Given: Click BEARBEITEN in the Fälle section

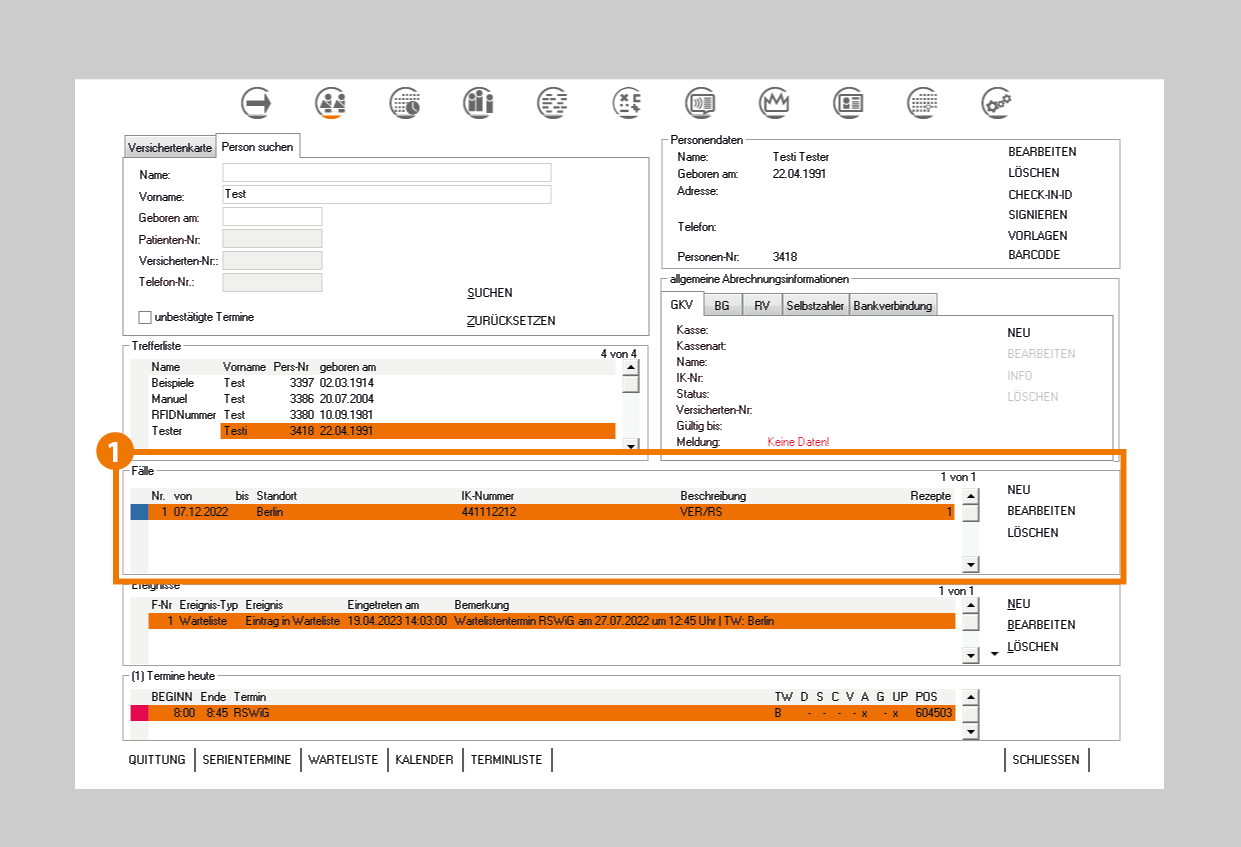Looking at the screenshot, I should (x=1041, y=511).
